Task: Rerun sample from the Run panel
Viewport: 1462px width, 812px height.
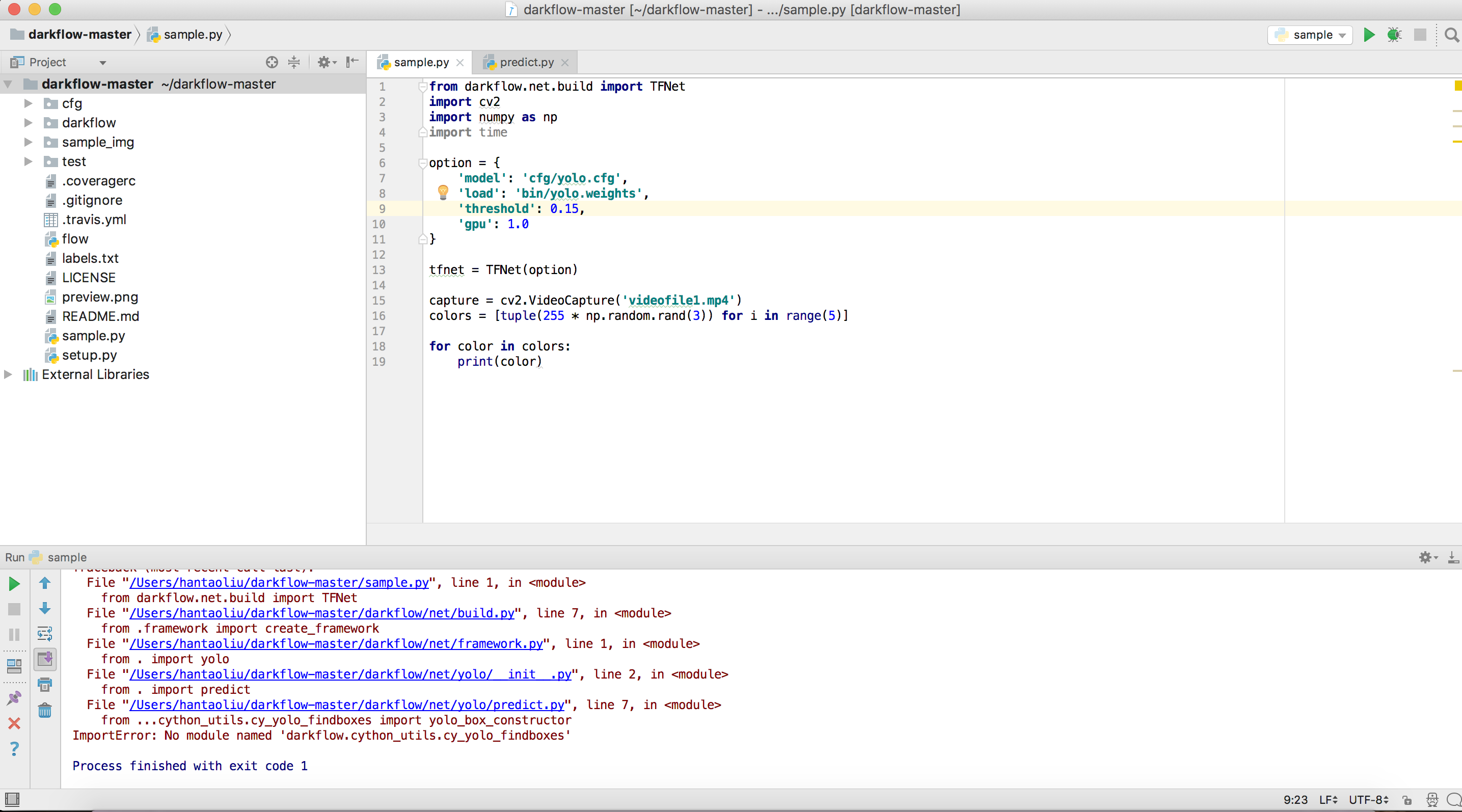Action: pyautogui.click(x=14, y=583)
